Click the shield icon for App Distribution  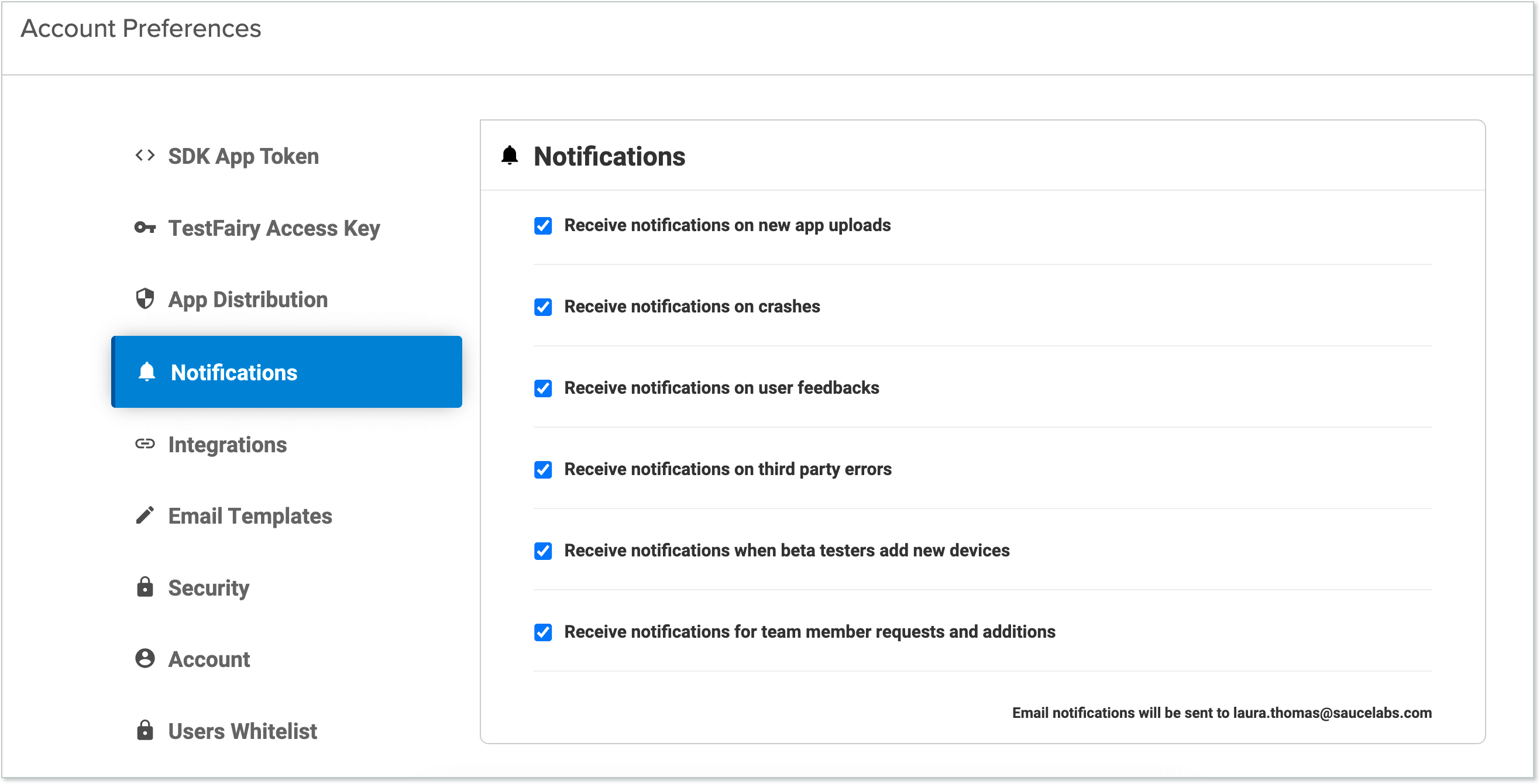[145, 298]
